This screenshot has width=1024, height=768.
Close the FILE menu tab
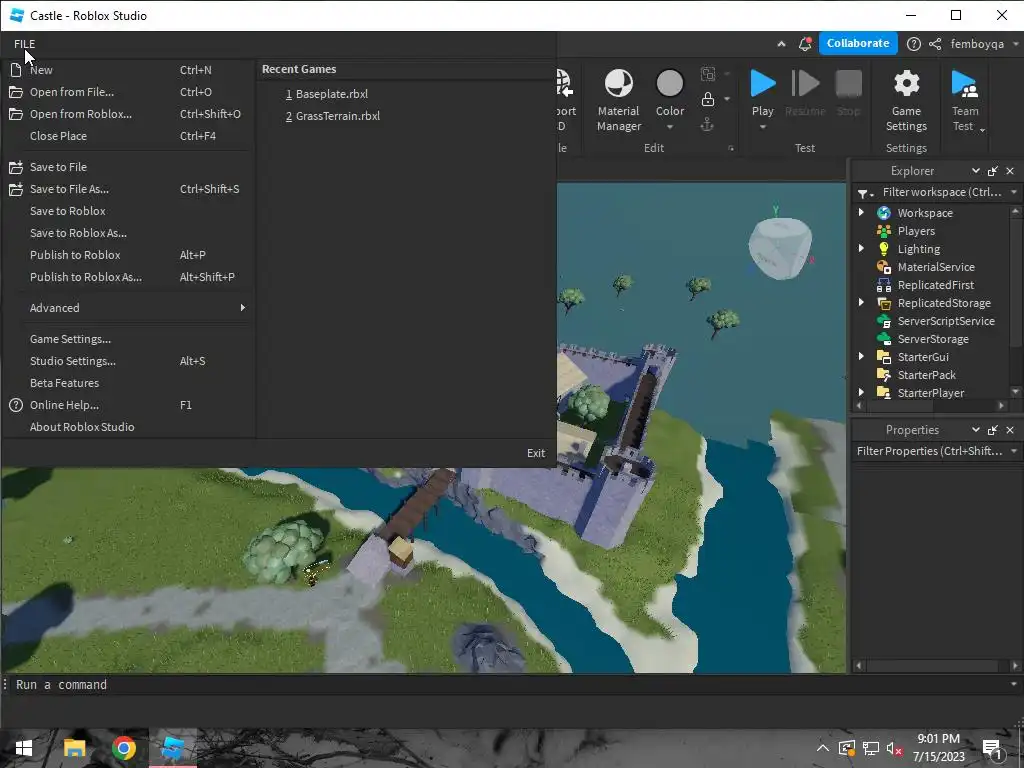point(25,44)
